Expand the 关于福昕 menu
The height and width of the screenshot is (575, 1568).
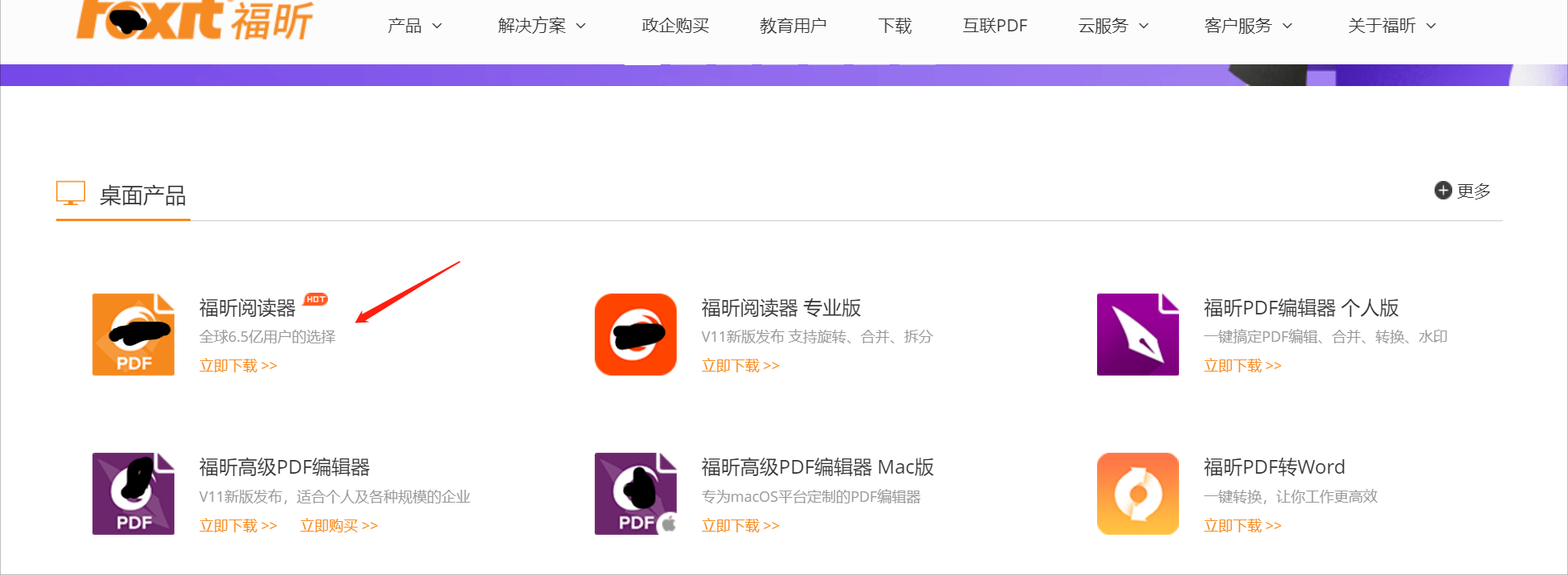[1391, 26]
